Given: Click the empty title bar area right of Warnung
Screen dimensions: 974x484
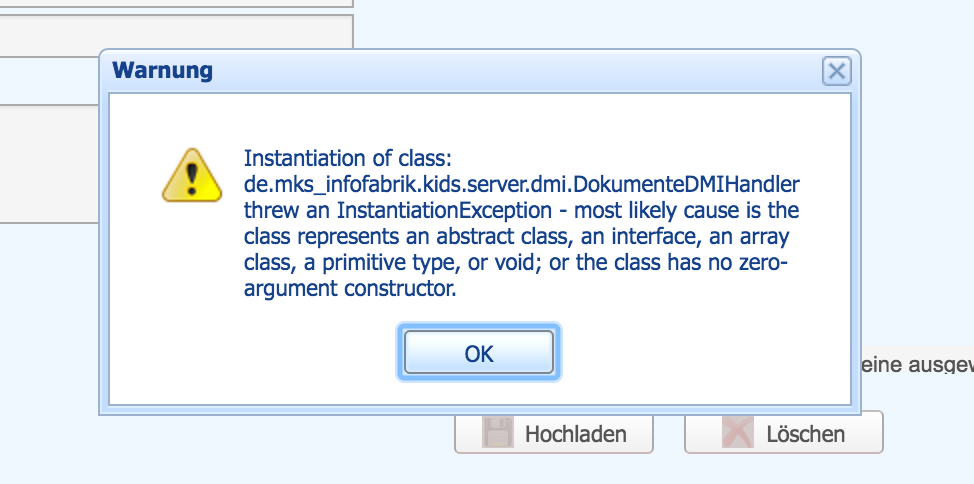Looking at the screenshot, I should [500, 71].
